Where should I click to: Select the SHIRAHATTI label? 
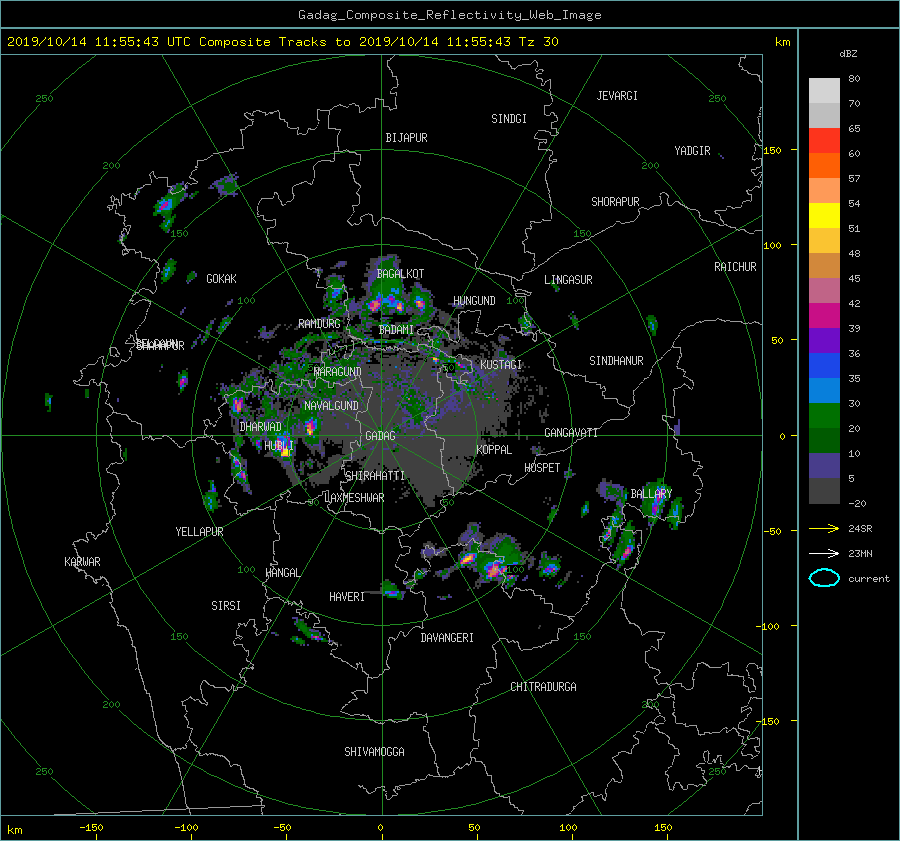click(x=375, y=476)
